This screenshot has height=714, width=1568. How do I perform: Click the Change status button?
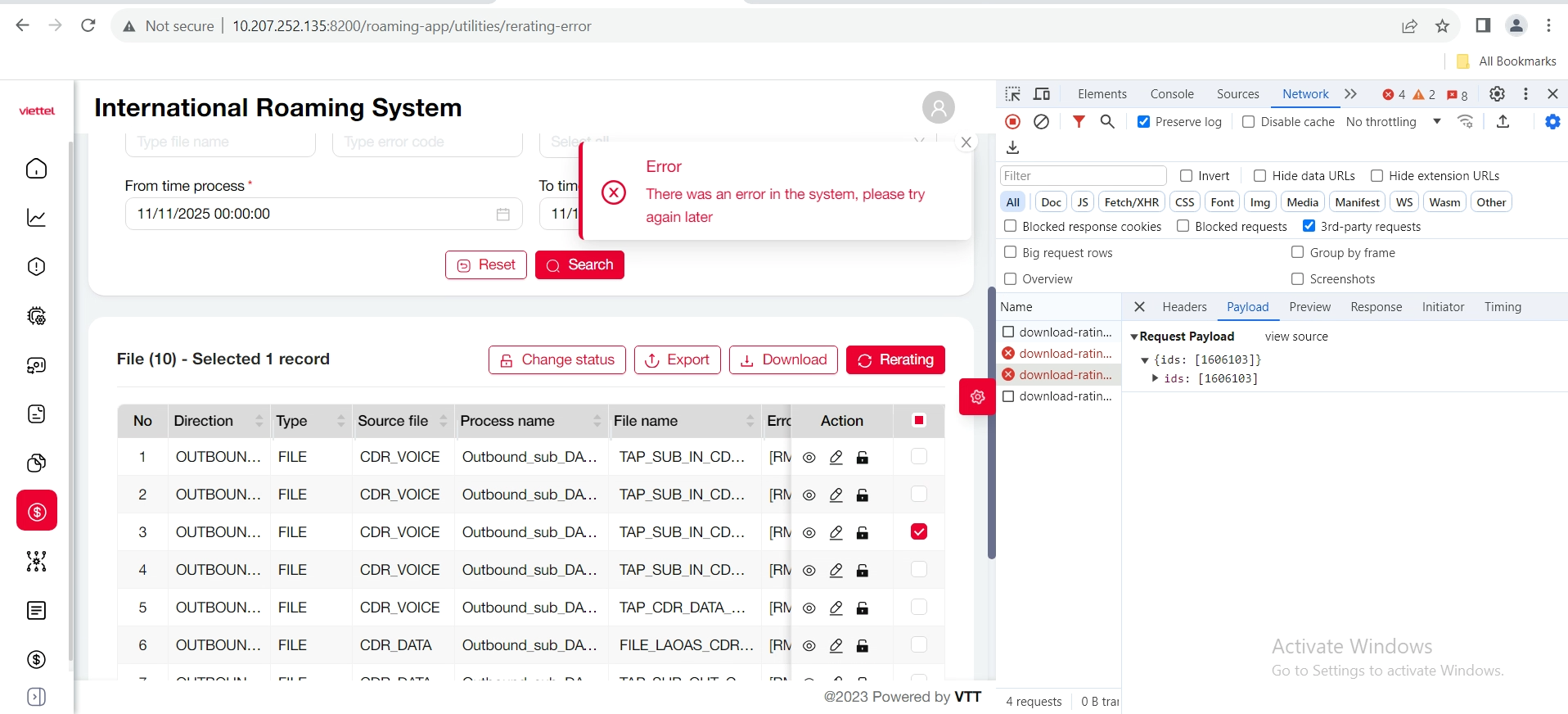pyautogui.click(x=556, y=360)
